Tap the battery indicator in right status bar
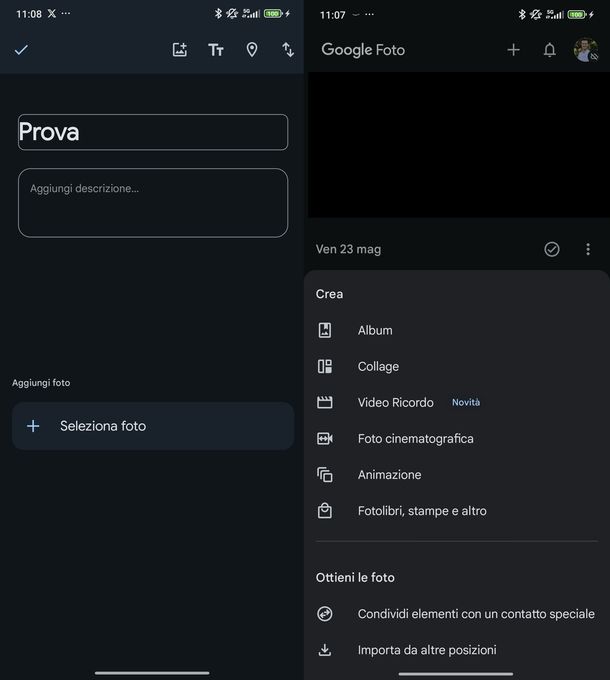The width and height of the screenshot is (610, 680). click(577, 15)
